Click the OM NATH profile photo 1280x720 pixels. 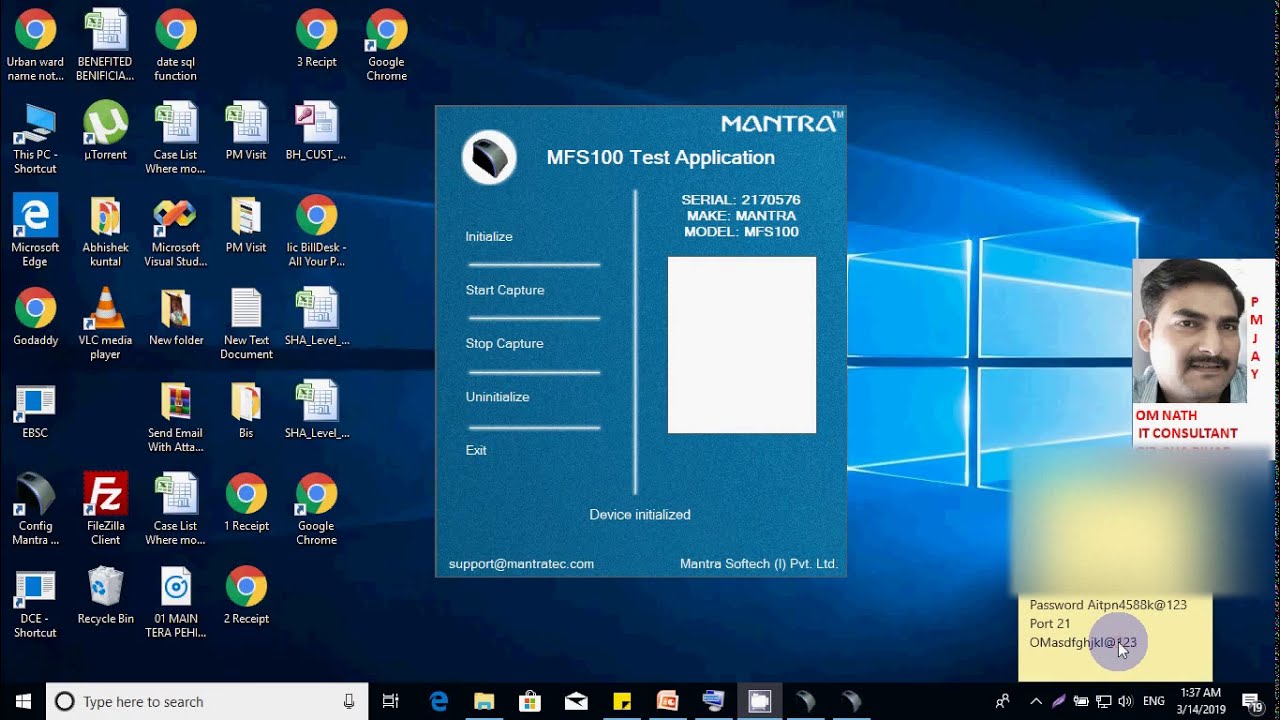pos(1190,332)
